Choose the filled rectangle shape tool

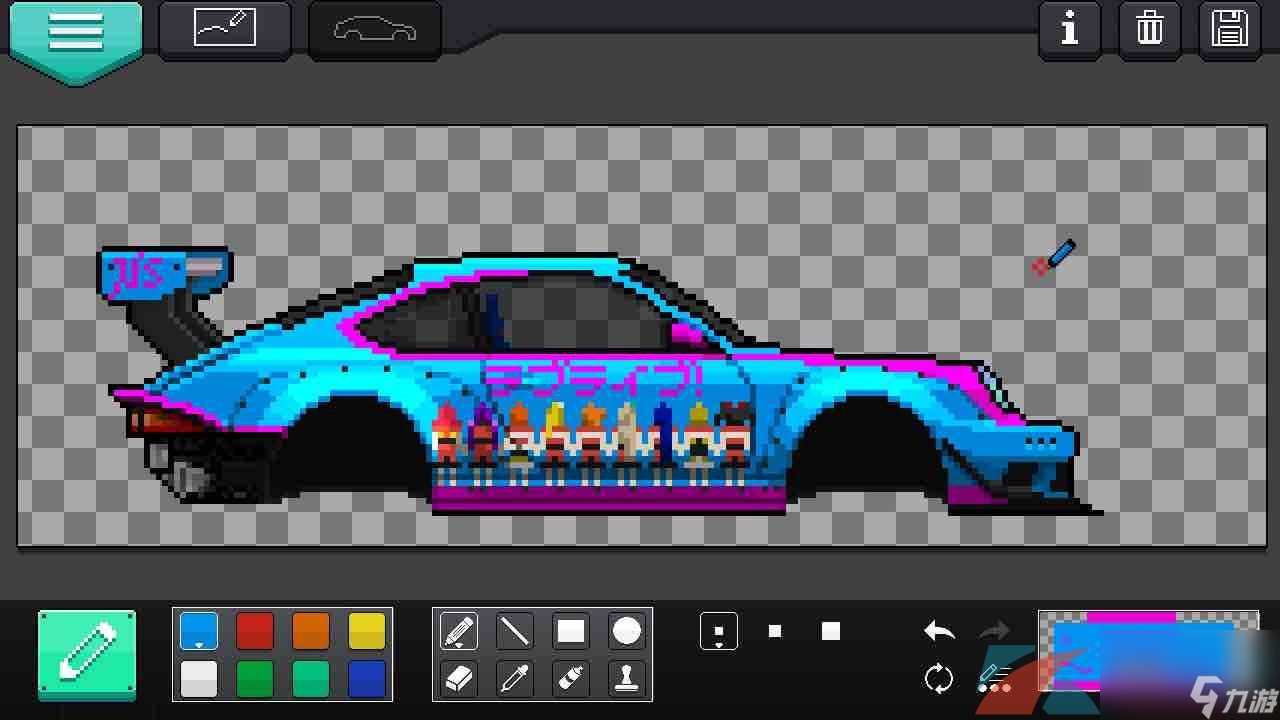(571, 632)
